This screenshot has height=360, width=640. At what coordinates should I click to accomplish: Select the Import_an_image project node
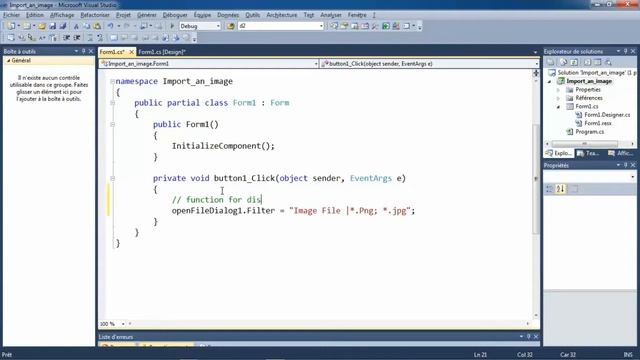(x=589, y=81)
